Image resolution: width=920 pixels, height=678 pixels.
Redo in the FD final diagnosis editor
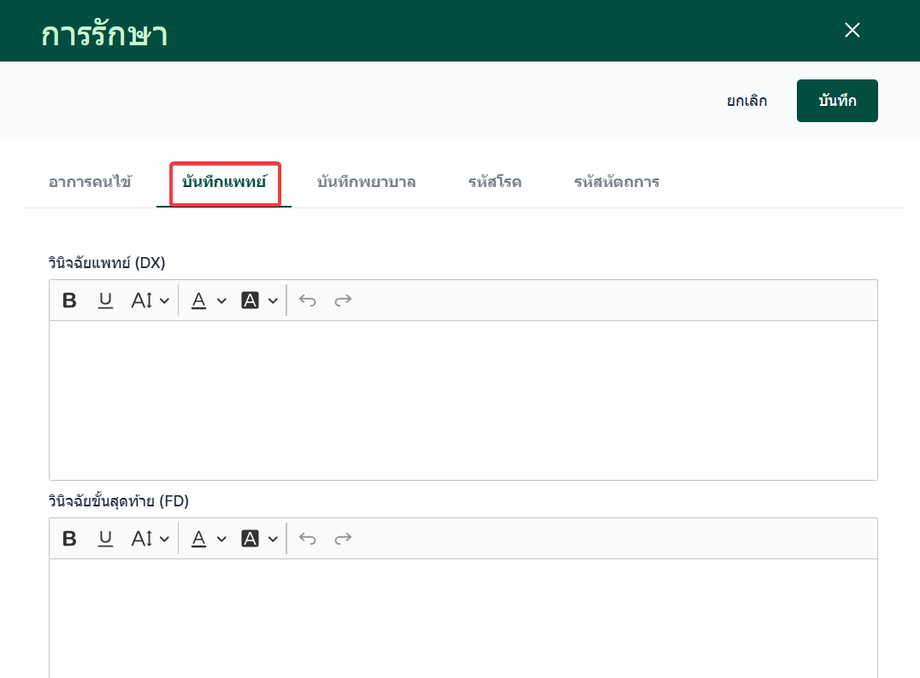[343, 538]
